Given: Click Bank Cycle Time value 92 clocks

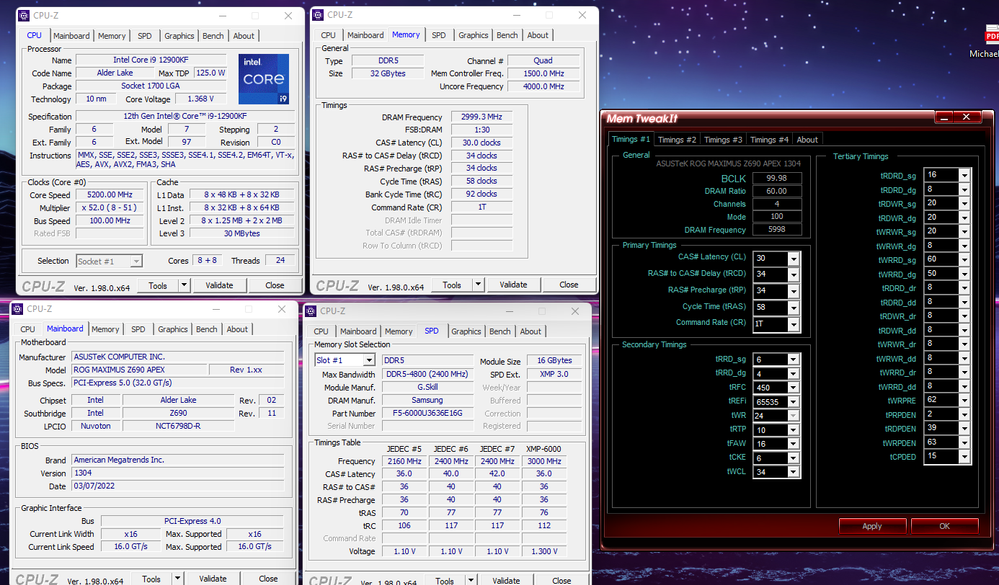Looking at the screenshot, I should pyautogui.click(x=482, y=194).
